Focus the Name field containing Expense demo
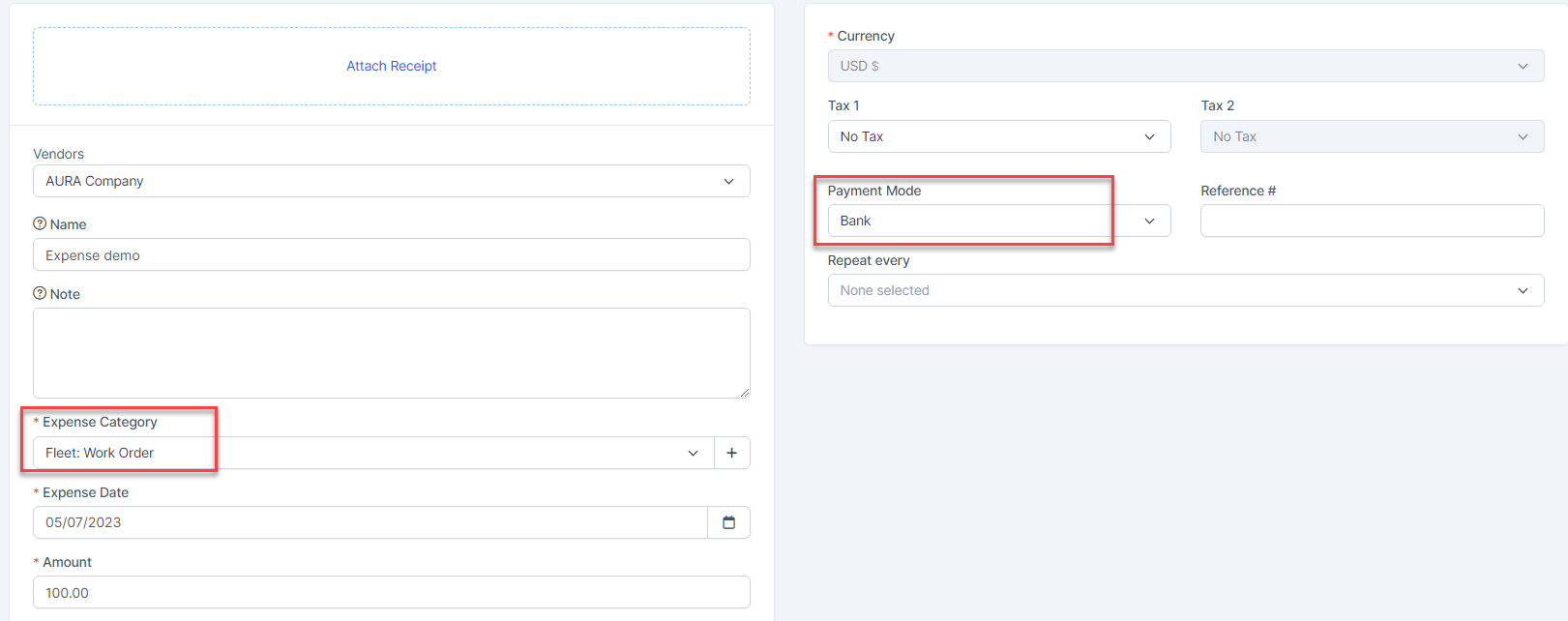This screenshot has width=1568, height=621. [391, 255]
